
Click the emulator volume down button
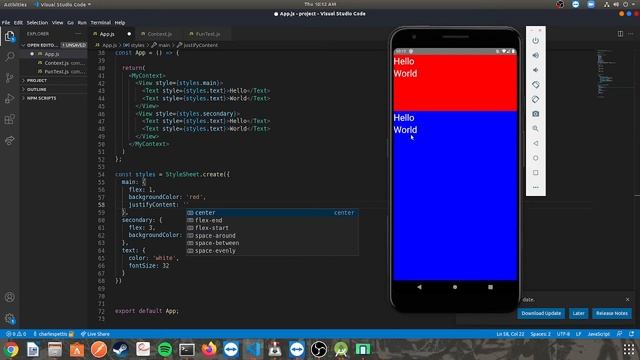536,70
